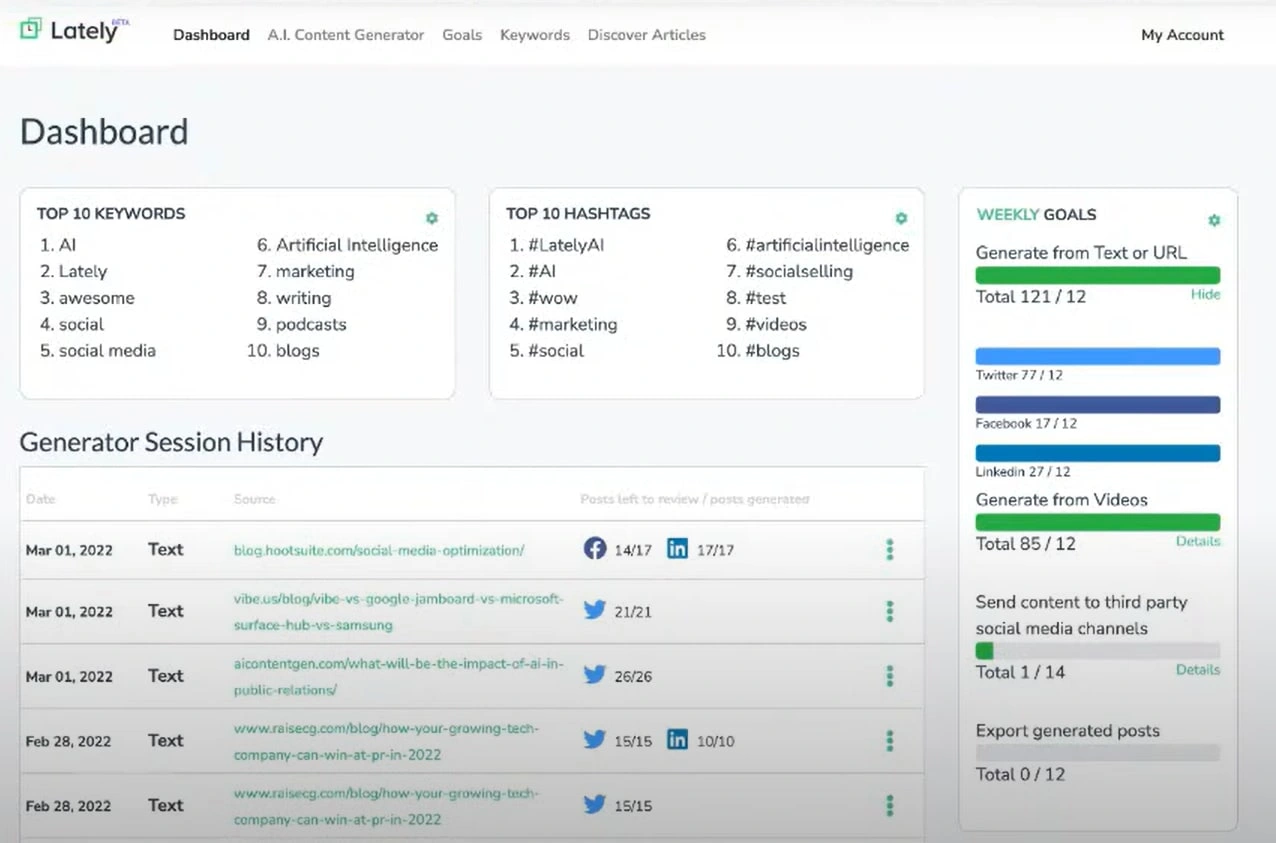Show Details for Generate from Videos
Screen dimensions: 1276x843
click(x=1198, y=541)
